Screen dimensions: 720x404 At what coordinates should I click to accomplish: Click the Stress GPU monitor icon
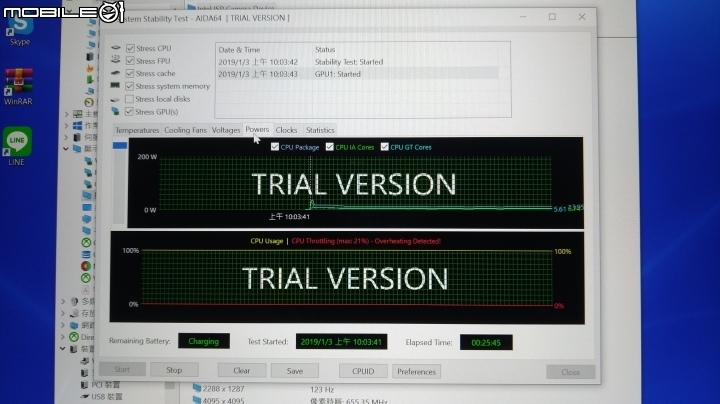[115, 111]
